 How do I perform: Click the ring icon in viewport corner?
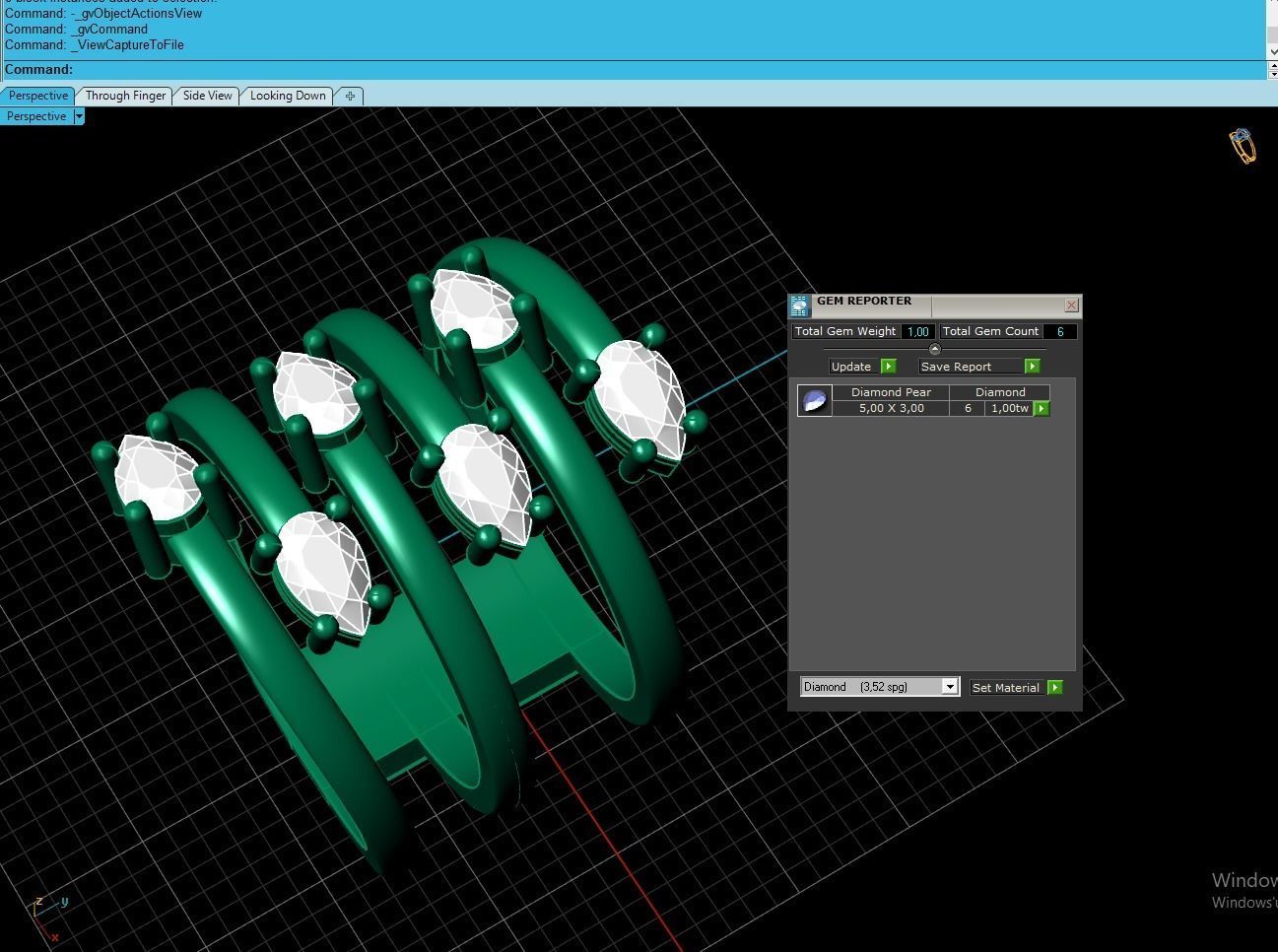coord(1243,146)
